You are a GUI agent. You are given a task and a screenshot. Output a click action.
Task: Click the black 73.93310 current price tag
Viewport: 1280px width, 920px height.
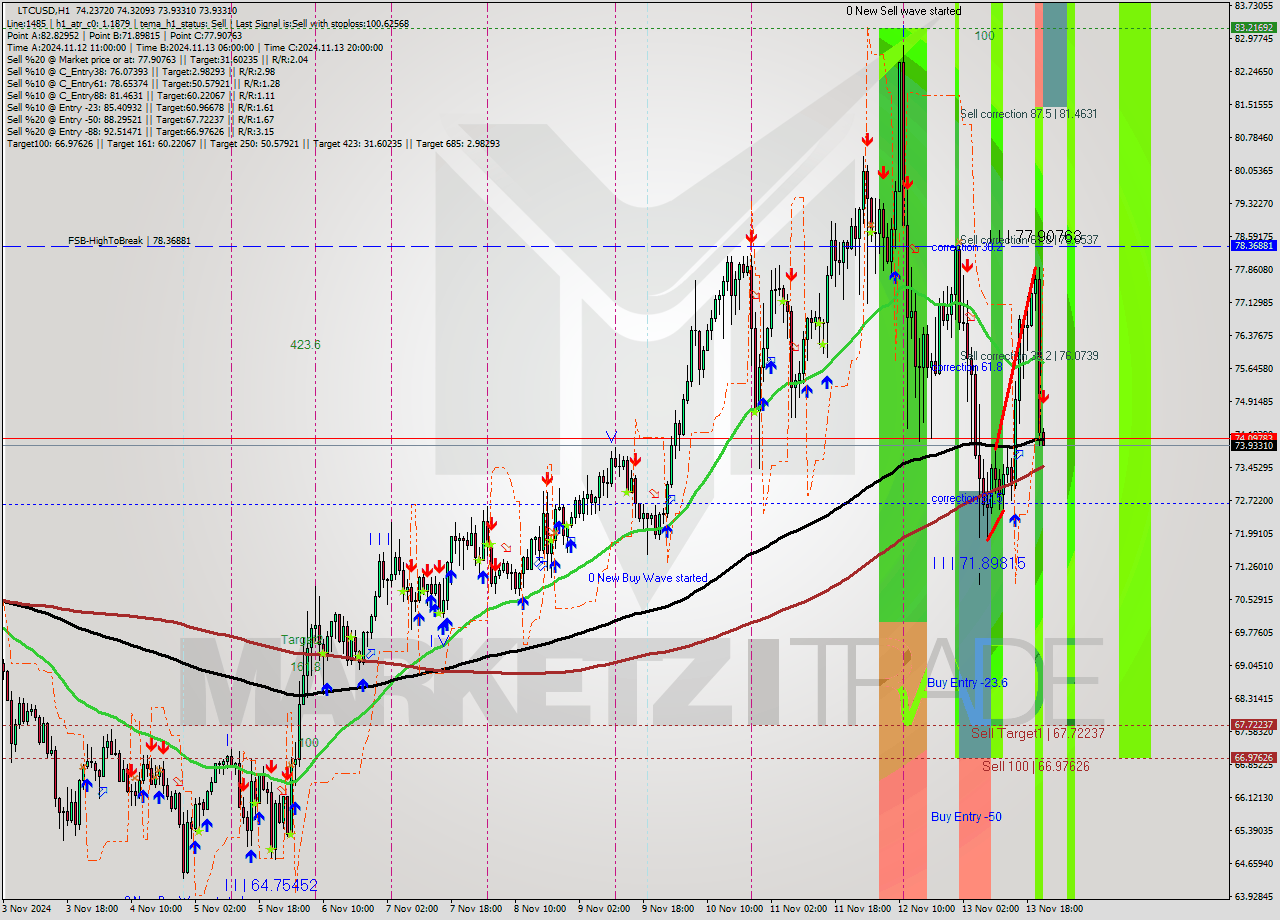[x=1253, y=445]
